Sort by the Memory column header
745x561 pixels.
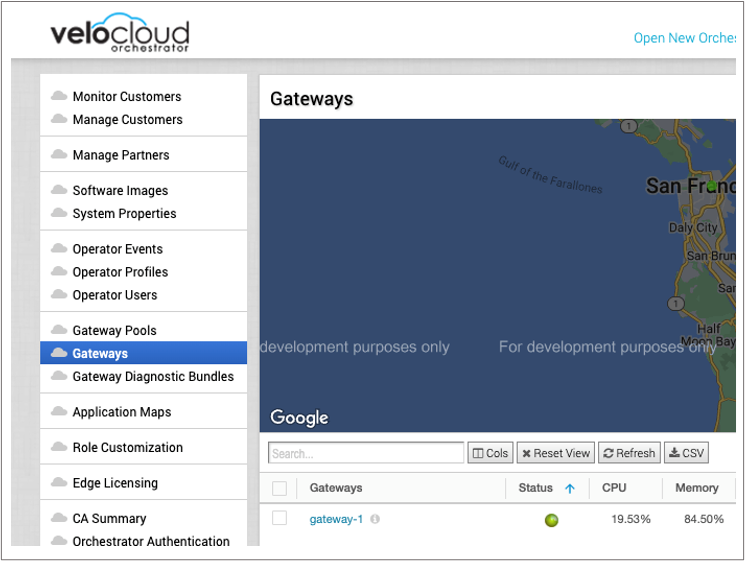(x=697, y=488)
